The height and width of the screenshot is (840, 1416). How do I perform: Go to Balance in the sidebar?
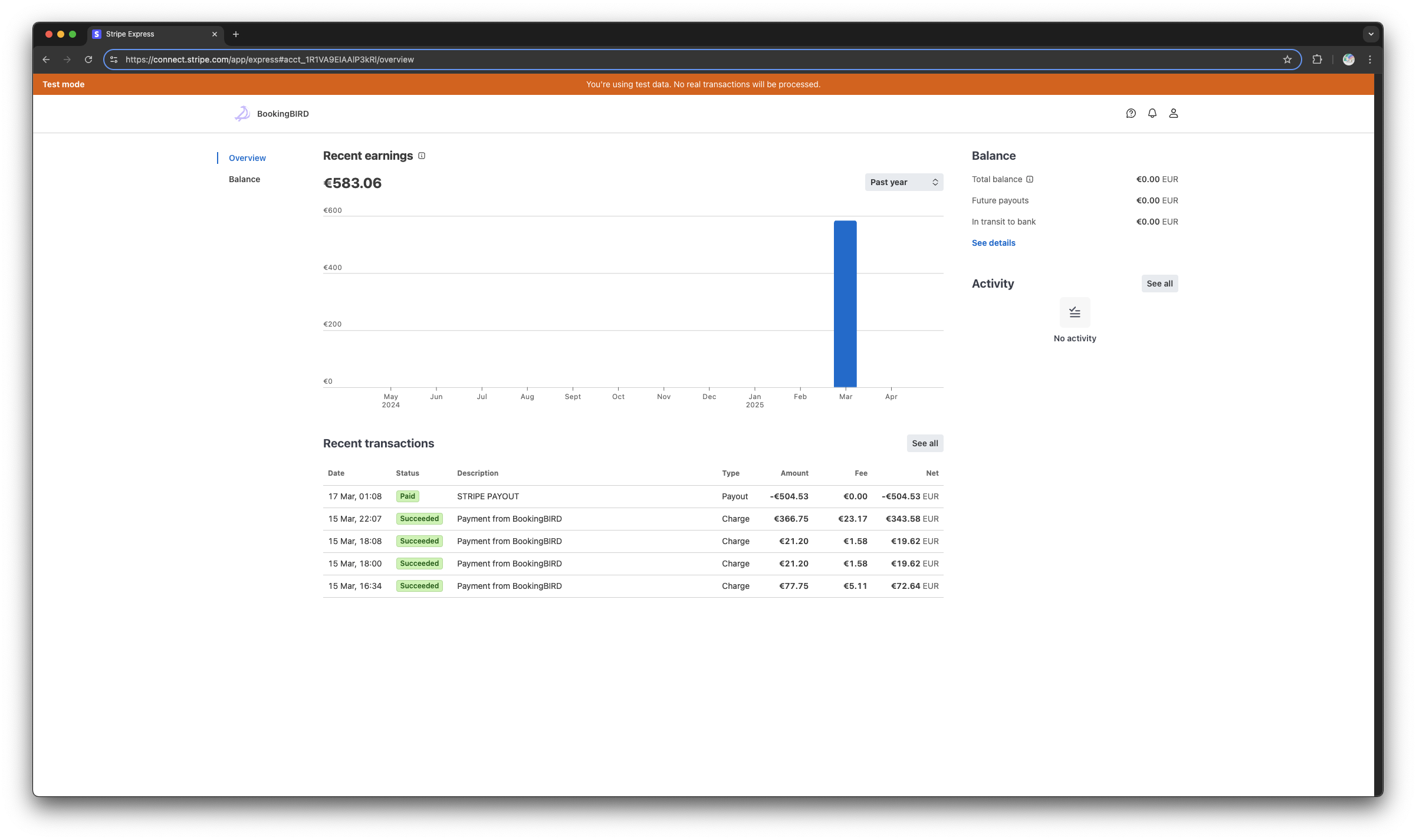(x=244, y=179)
